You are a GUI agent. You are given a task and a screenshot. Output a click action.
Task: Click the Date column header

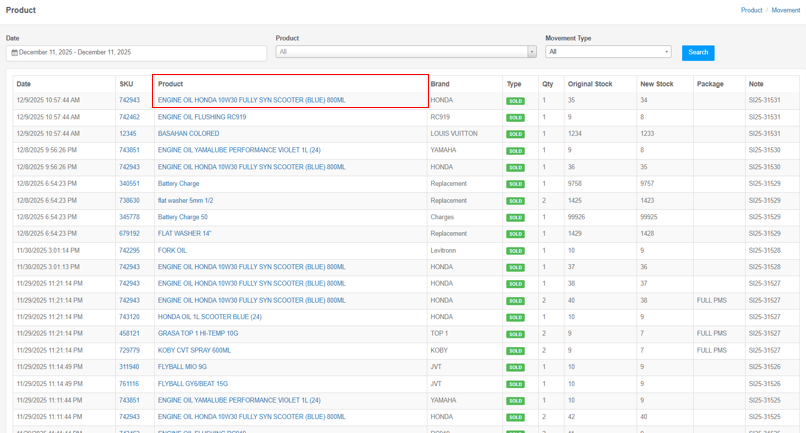click(24, 84)
